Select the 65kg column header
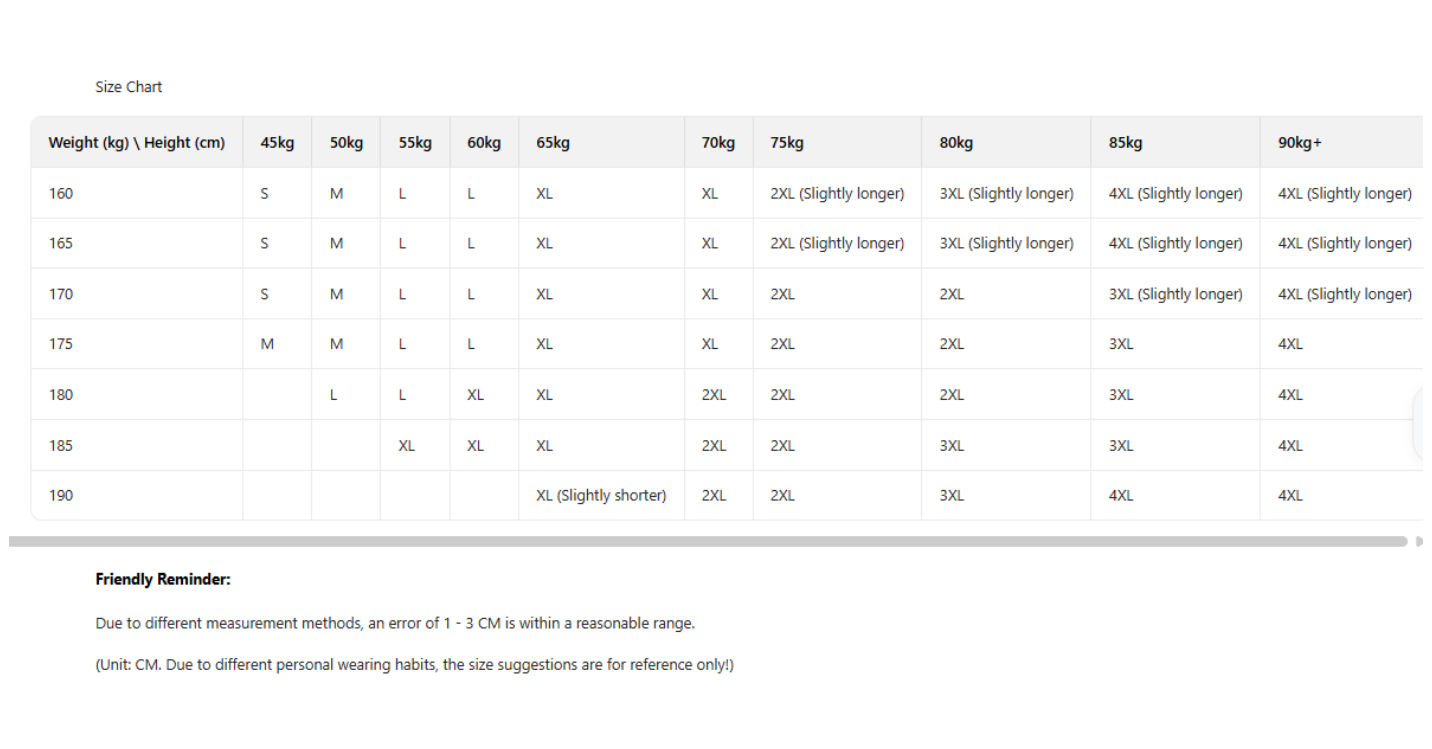The height and width of the screenshot is (749, 1432). click(553, 143)
